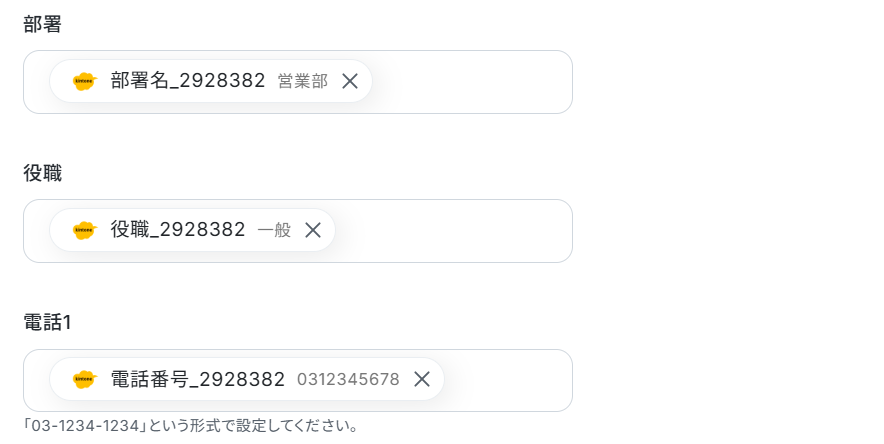Click the kintone icon in 部署名_2928382 chip
884x444 pixels.
tap(85, 81)
